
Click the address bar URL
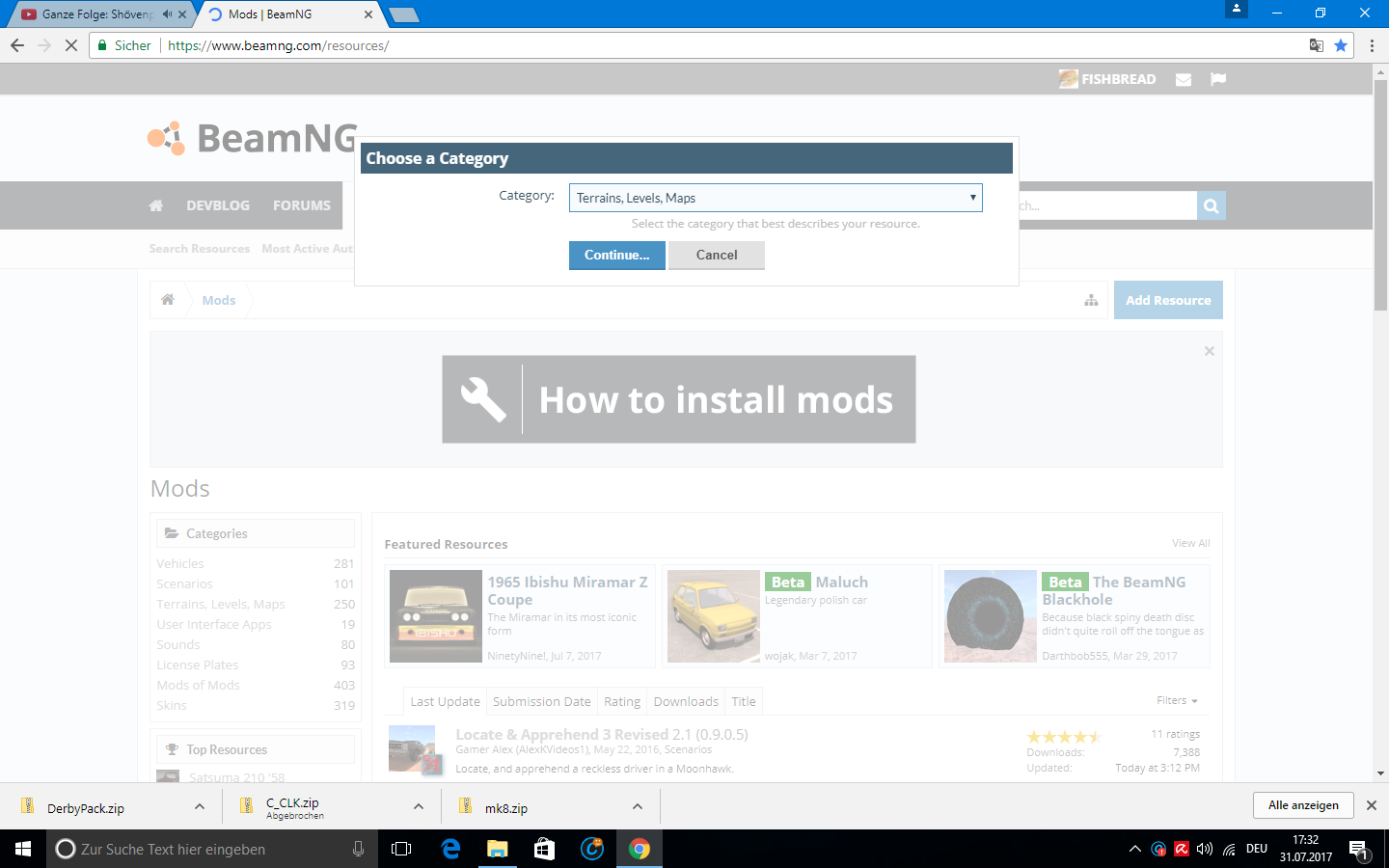click(278, 45)
